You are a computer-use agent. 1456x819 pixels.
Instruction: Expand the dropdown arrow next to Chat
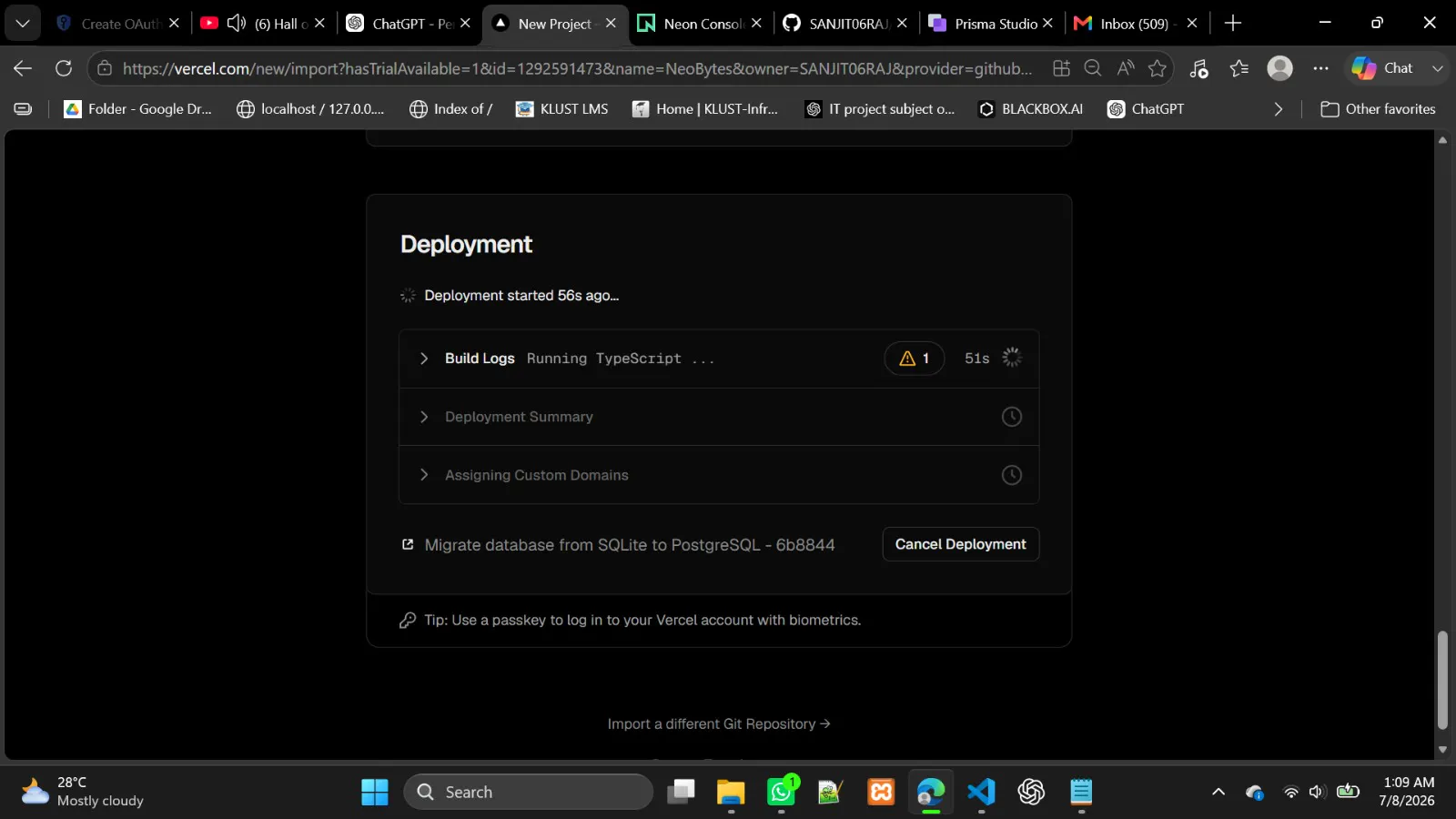coord(1438,68)
